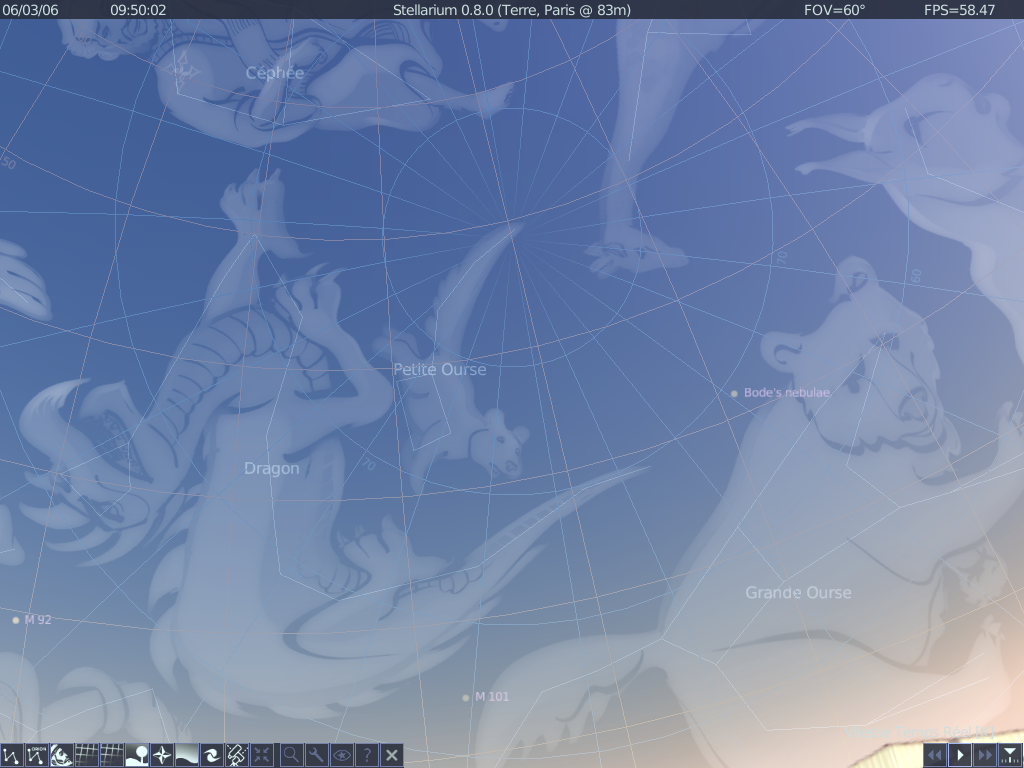Toggle night mode eye icon
The width and height of the screenshot is (1024, 768).
341,756
